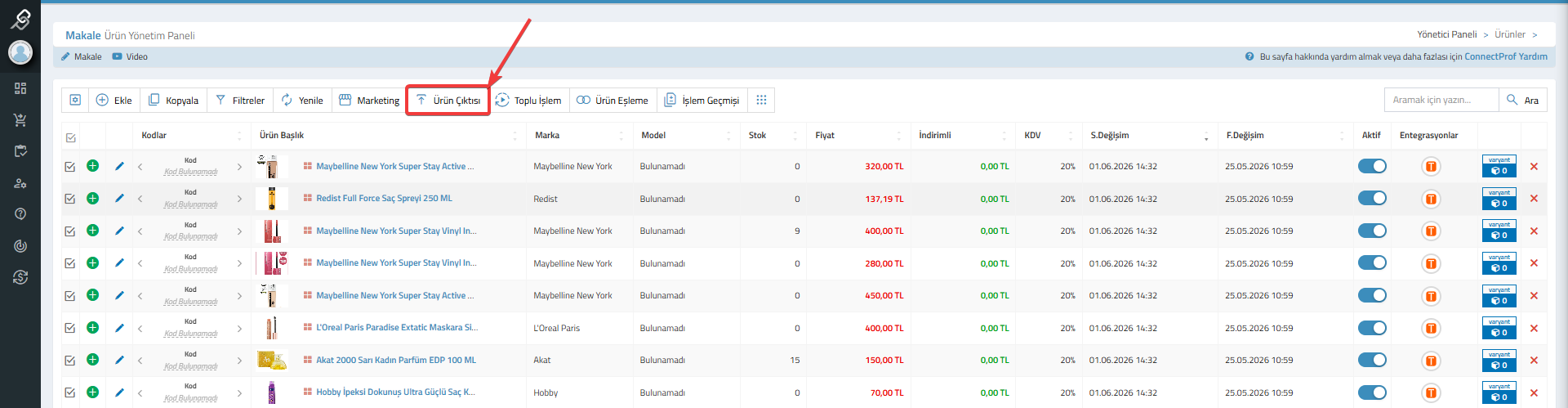Click the search input field

point(1441,100)
